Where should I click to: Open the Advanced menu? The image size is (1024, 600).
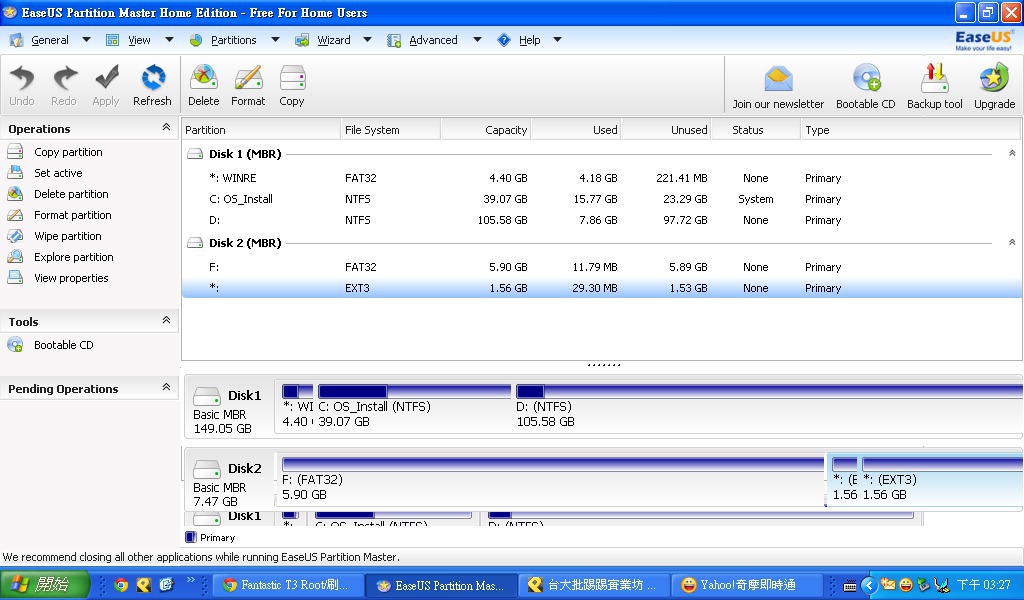pyautogui.click(x=433, y=40)
